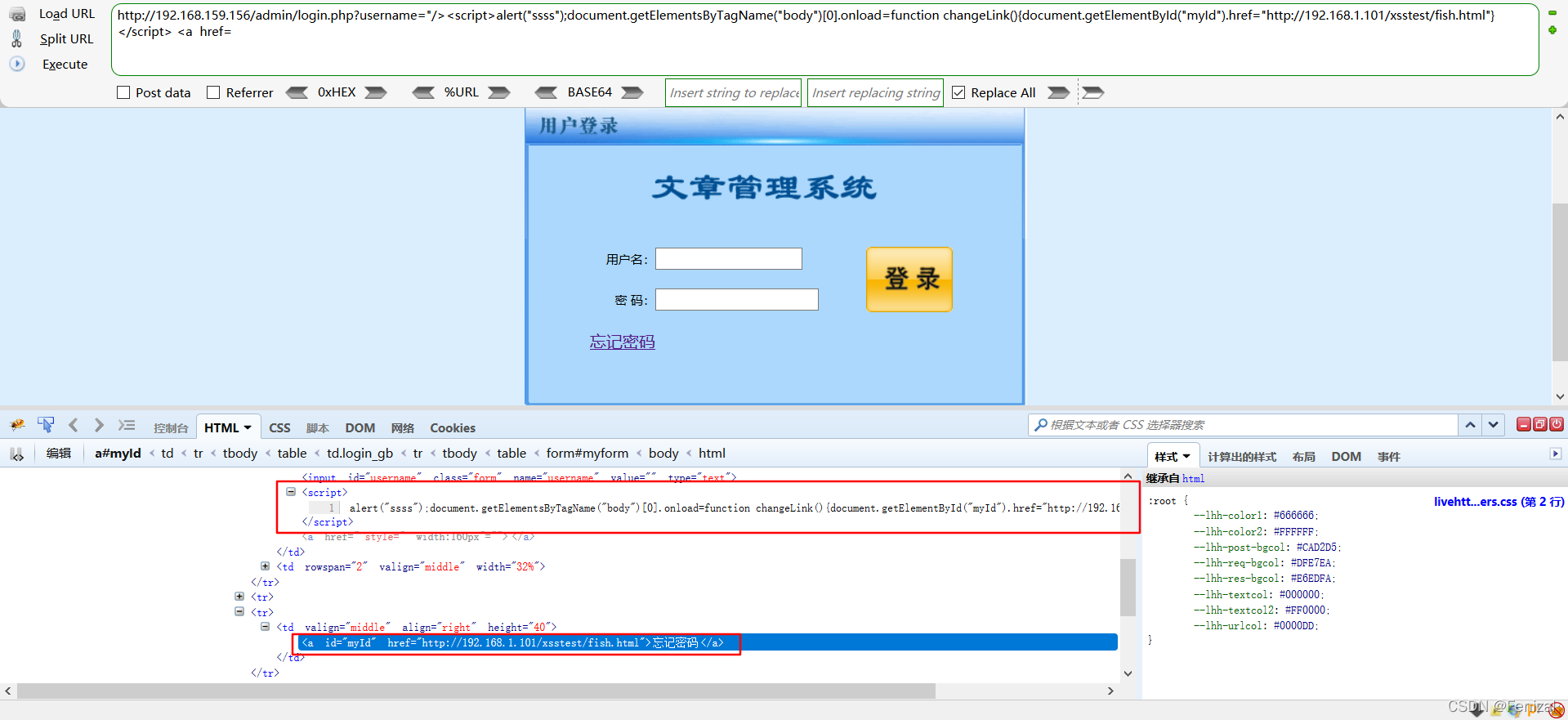Click the body breadcrumb
The image size is (1568, 720).
(x=663, y=454)
